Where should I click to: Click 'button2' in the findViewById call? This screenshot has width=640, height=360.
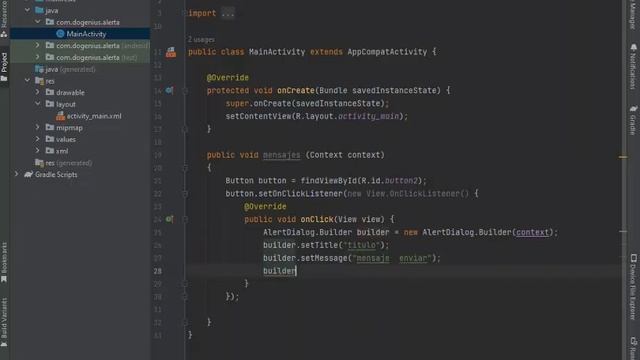click(x=401, y=181)
